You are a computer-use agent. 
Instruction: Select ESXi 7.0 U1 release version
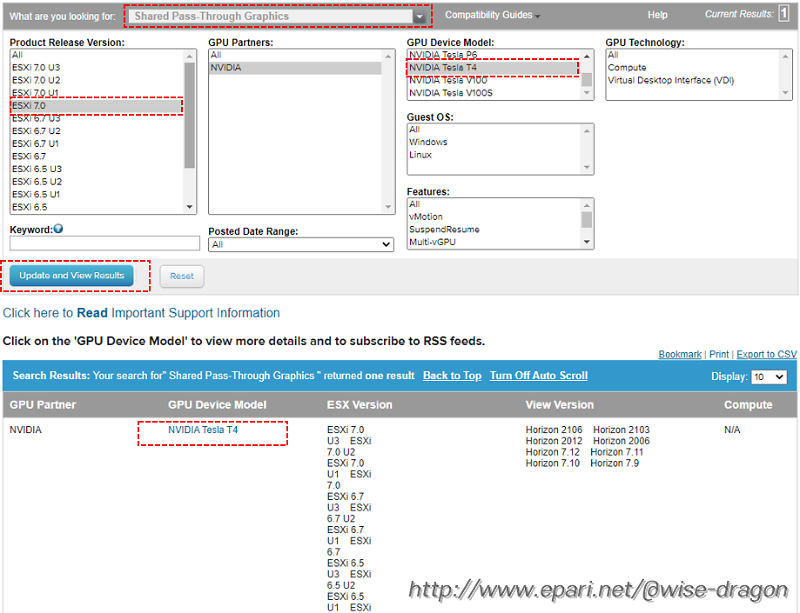[x=97, y=93]
